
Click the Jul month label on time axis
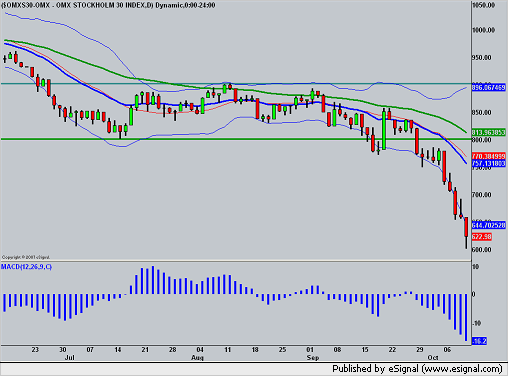coord(69,358)
